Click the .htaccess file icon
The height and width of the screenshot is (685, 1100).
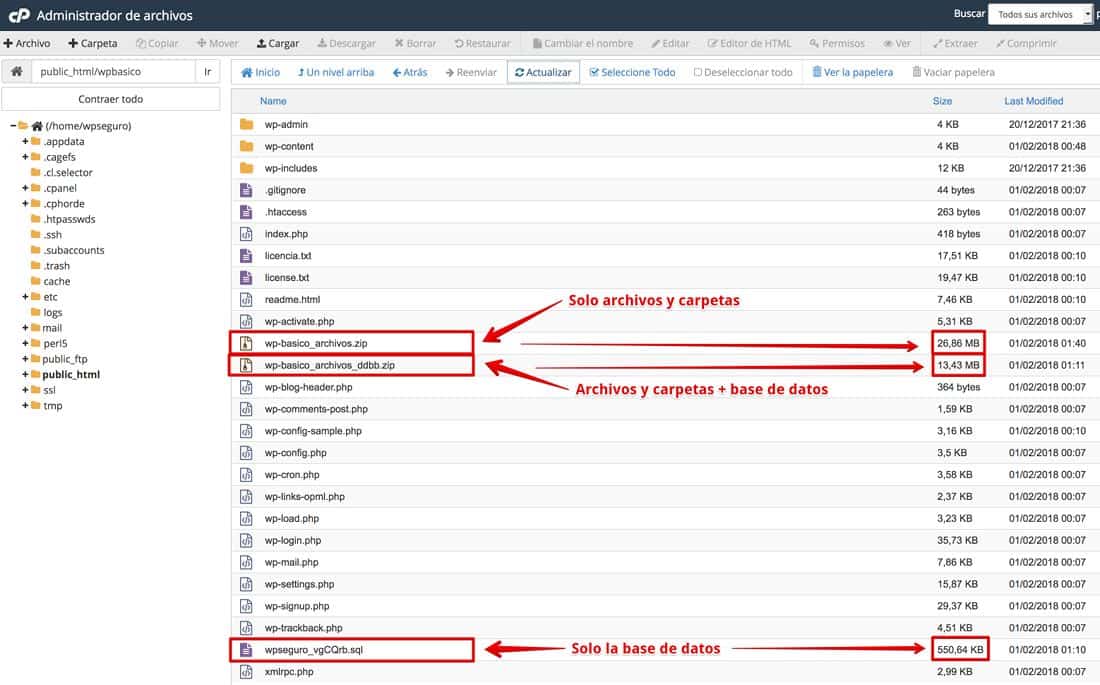246,211
